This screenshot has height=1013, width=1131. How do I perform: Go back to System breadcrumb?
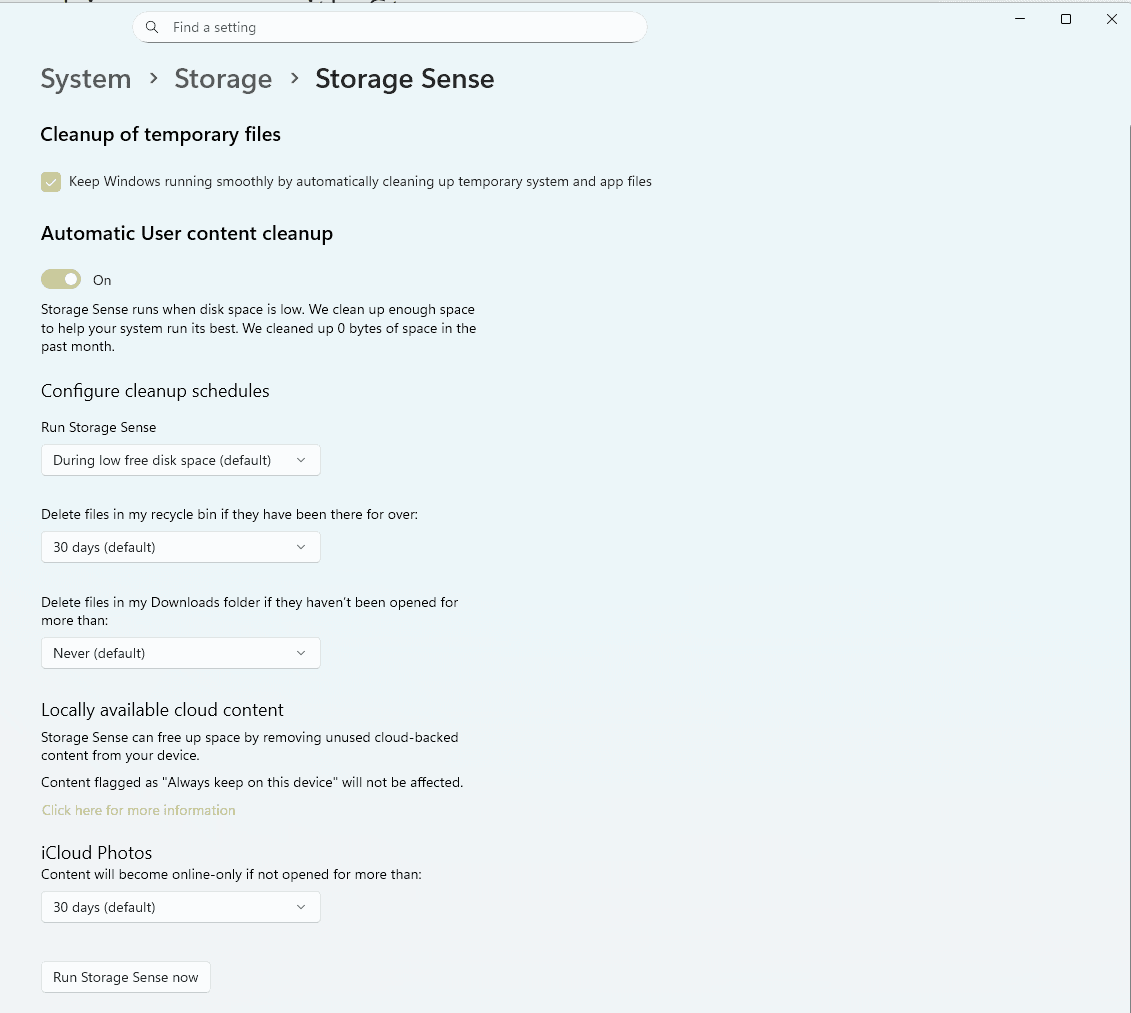[x=86, y=79]
